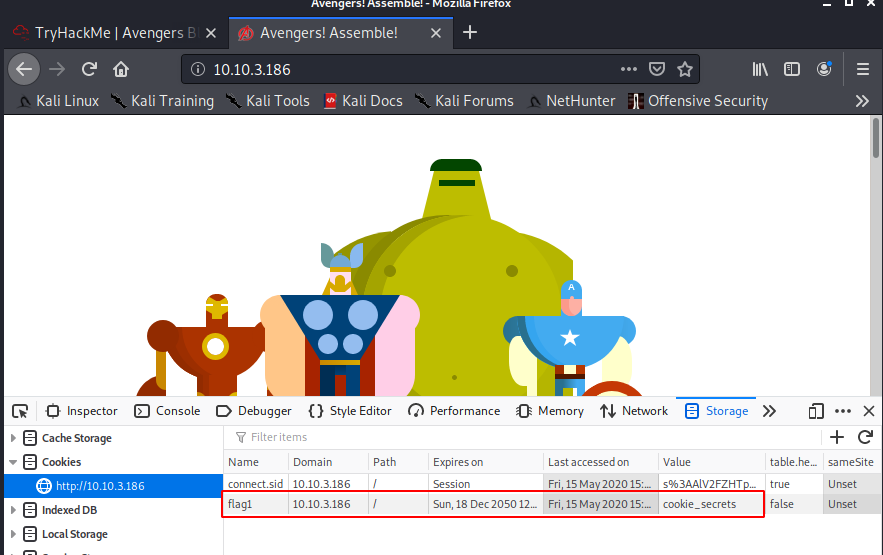Image resolution: width=883 pixels, height=555 pixels.
Task: Click the element picker icon in DevTools
Action: coord(20,411)
